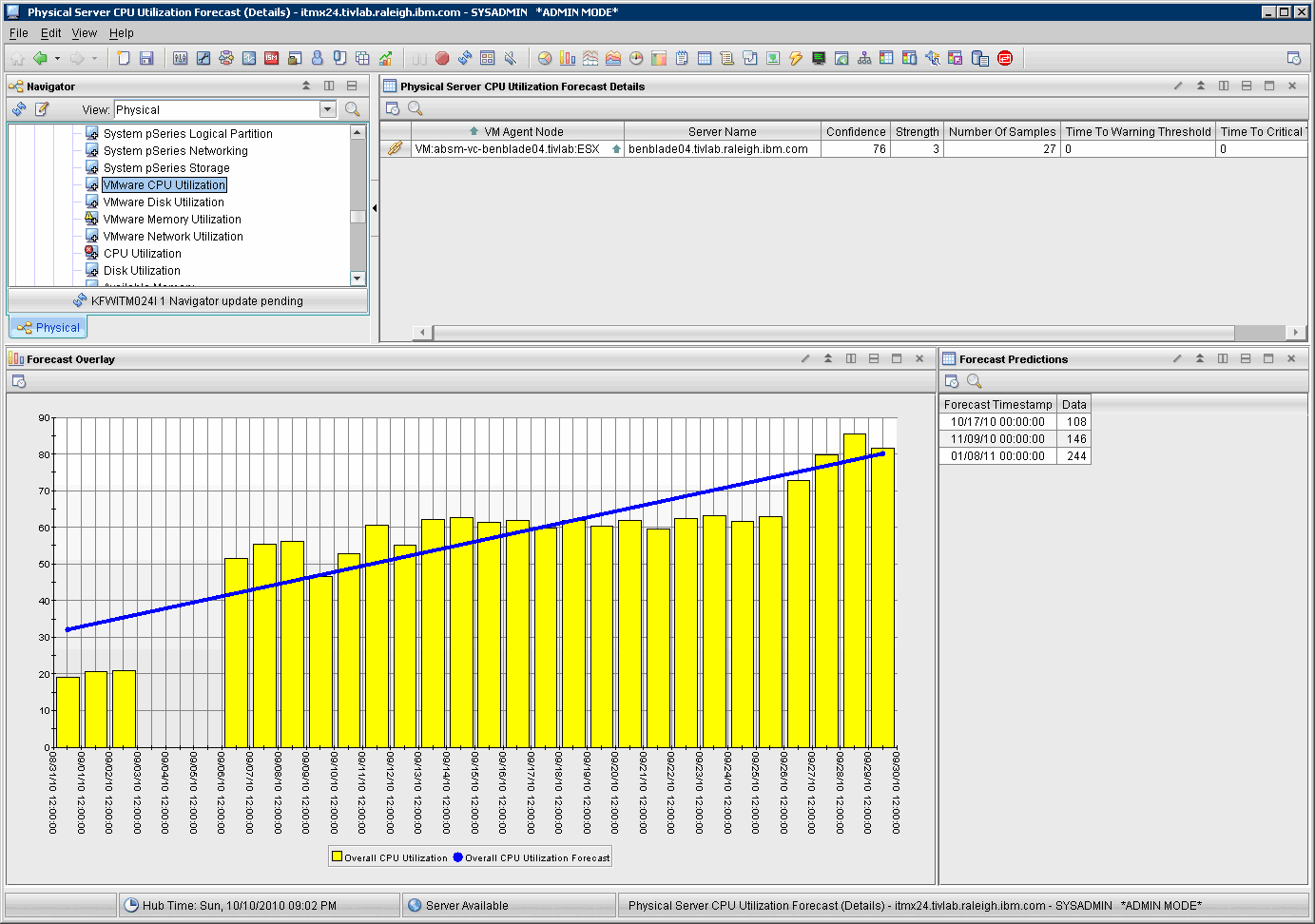Select the Pie Chart view icon
This screenshot has height=924, width=1315.
pos(545,58)
